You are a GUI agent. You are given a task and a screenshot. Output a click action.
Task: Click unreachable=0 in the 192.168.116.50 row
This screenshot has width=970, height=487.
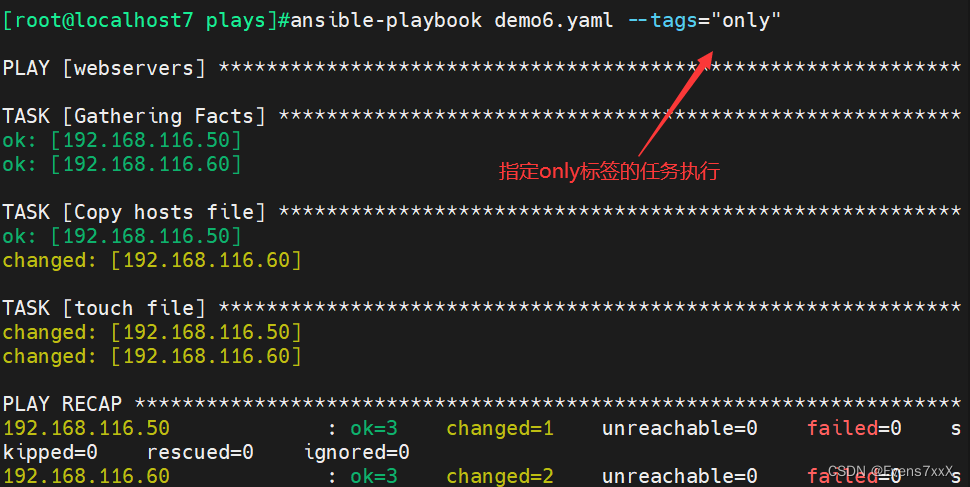[x=680, y=428]
